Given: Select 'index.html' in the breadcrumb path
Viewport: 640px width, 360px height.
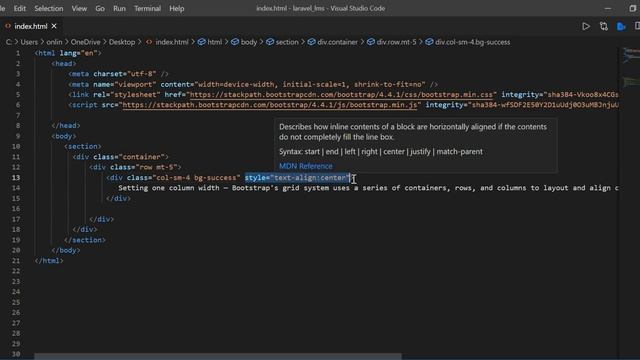Looking at the screenshot, I should (171, 42).
